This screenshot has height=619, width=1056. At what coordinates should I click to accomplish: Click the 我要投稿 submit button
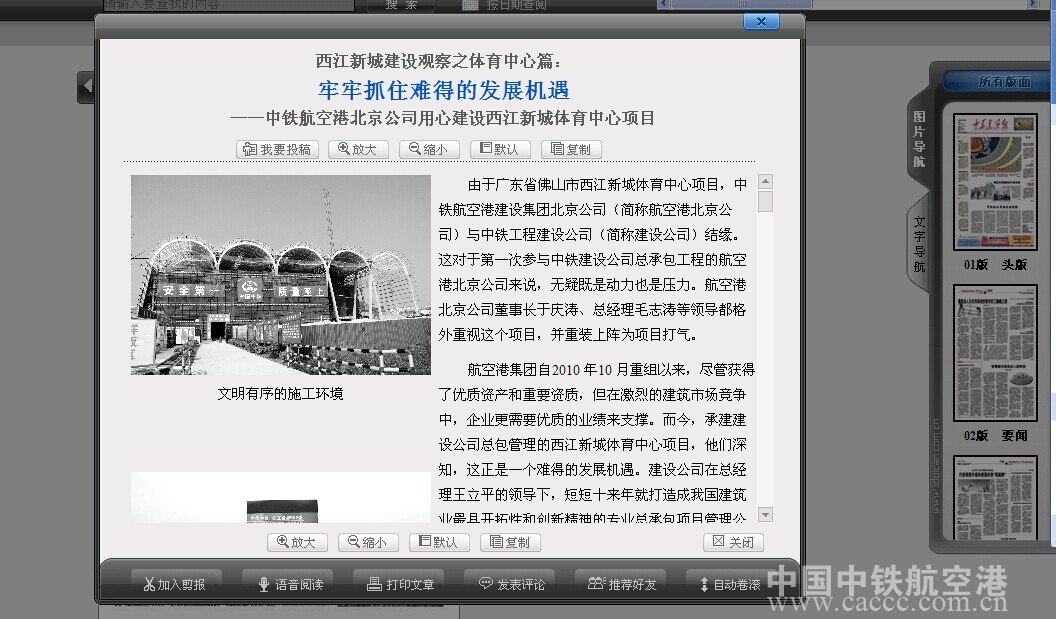[x=277, y=149]
